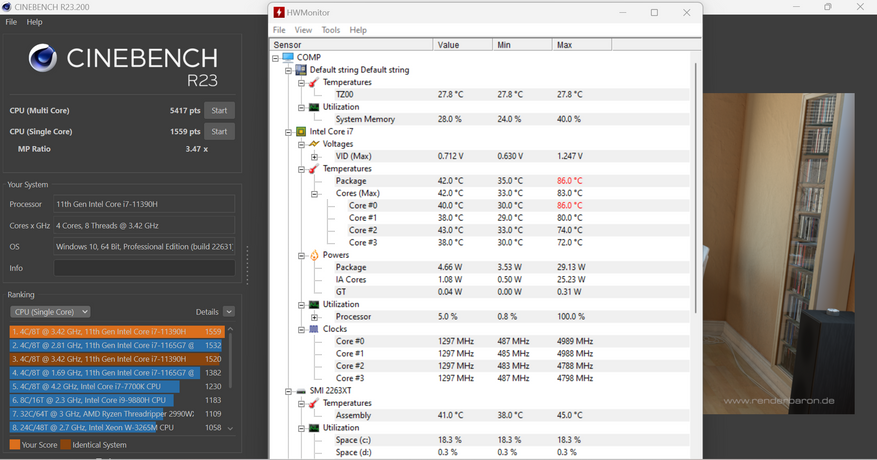Click the Clocks icon in HWMonitor
877x460 pixels.
(314, 329)
